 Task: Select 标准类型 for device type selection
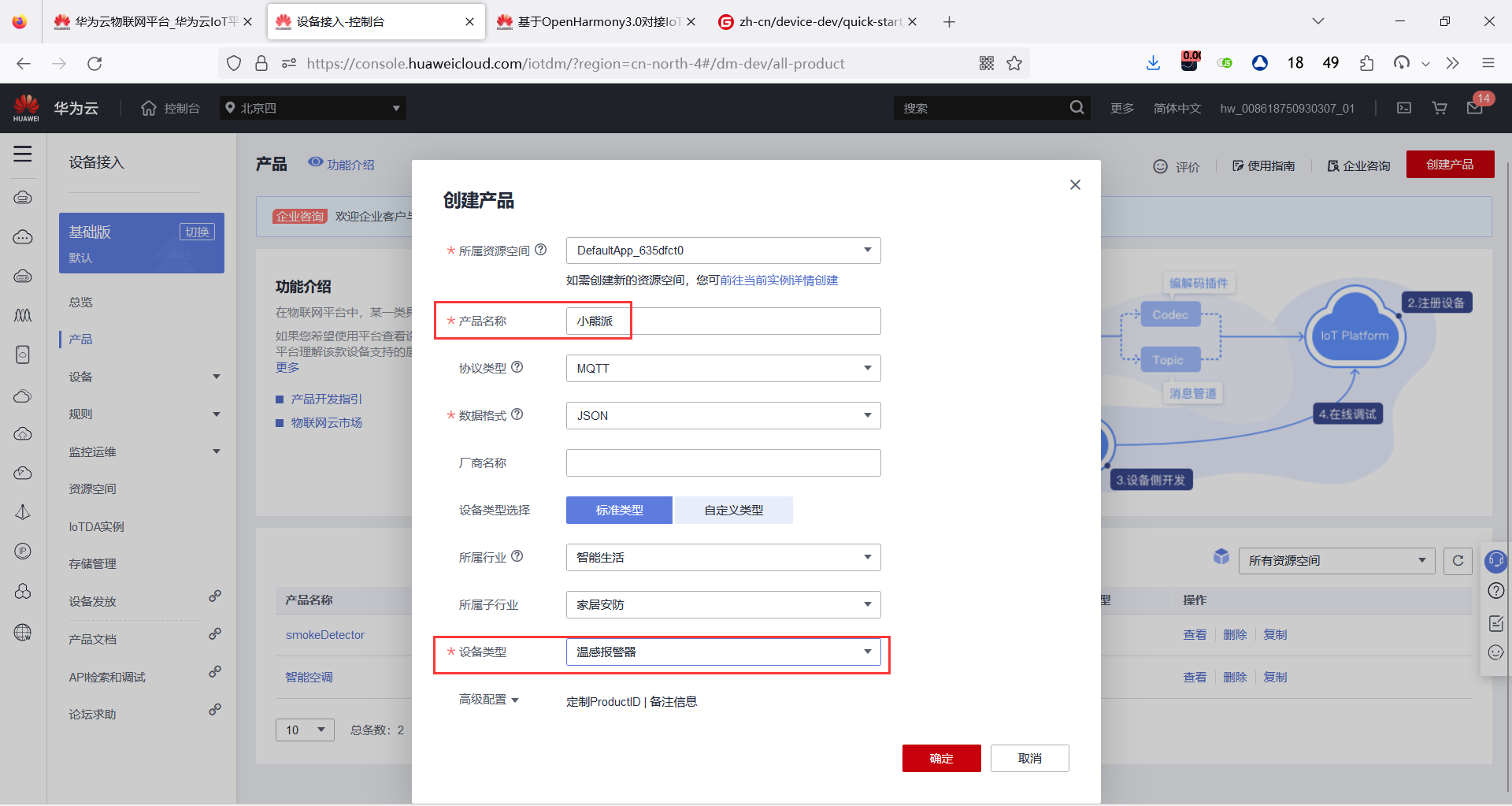click(619, 510)
